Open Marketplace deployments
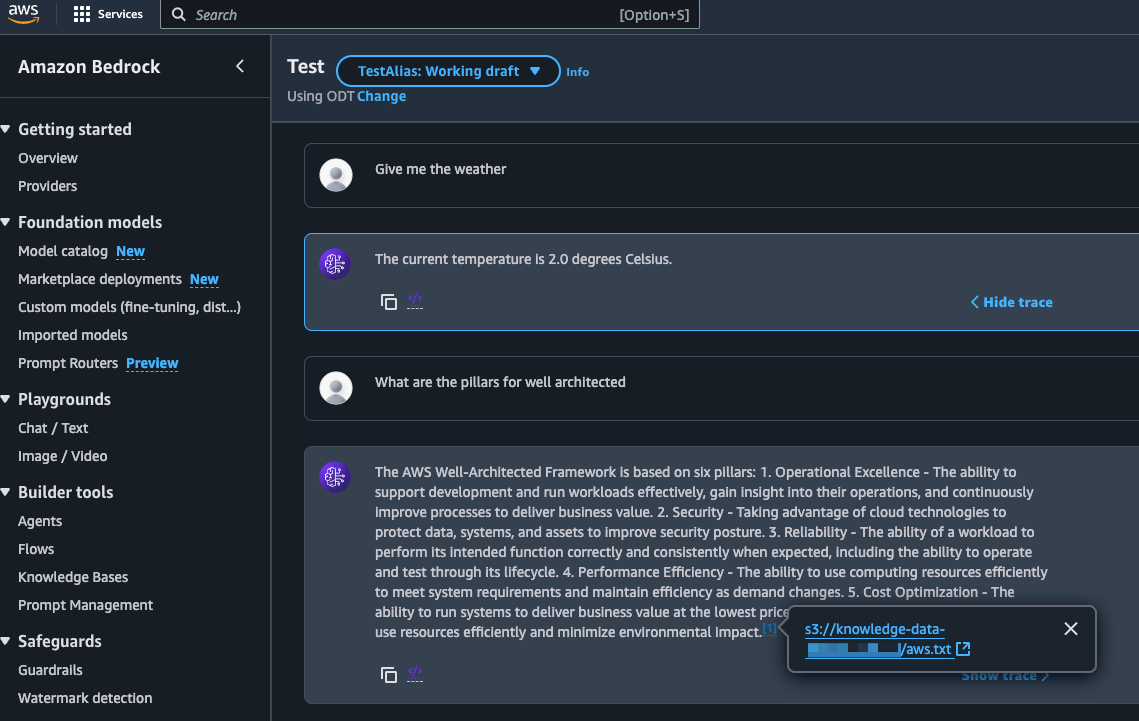The width and height of the screenshot is (1139, 721). (x=100, y=280)
